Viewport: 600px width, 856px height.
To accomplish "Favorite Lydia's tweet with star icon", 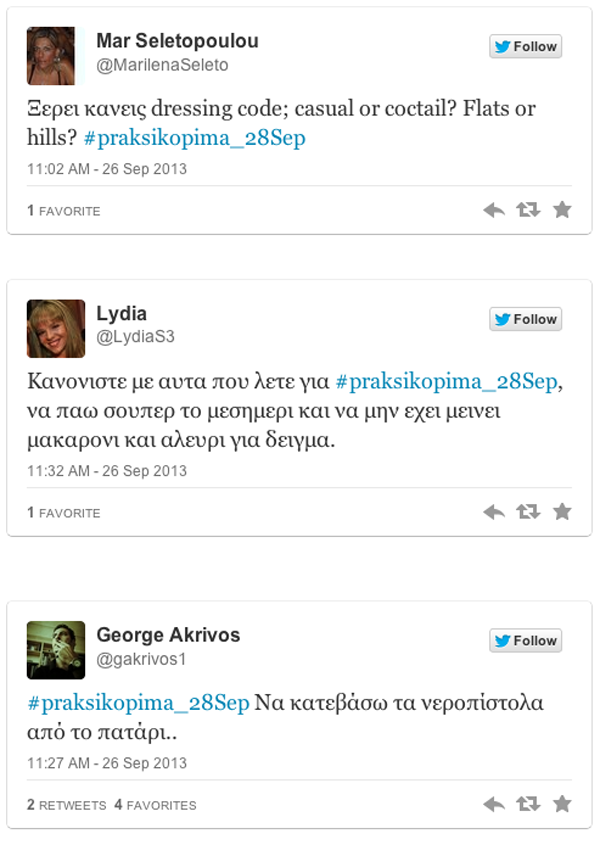I will tap(562, 511).
